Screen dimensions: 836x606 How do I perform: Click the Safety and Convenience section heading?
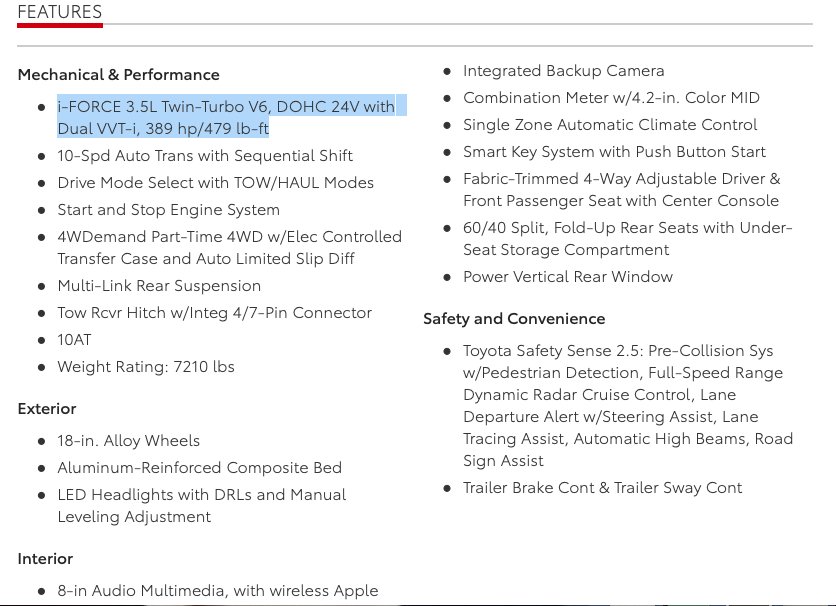pos(514,319)
